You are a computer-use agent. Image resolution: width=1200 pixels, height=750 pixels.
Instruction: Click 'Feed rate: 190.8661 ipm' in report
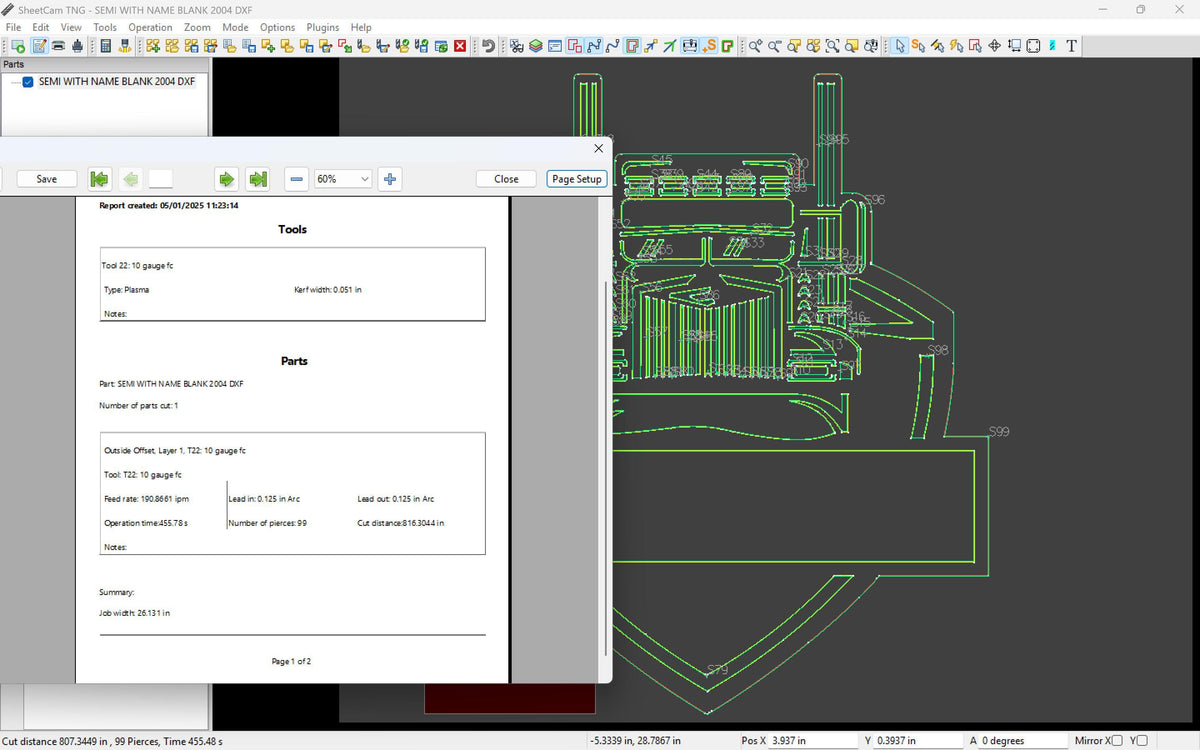click(x=146, y=498)
